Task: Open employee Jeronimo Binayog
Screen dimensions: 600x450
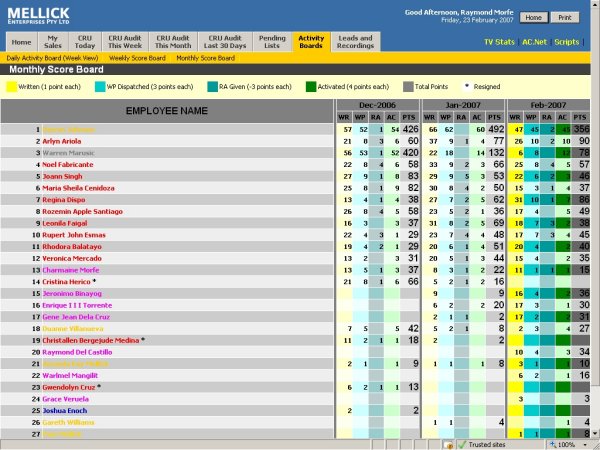Action: [x=72, y=294]
